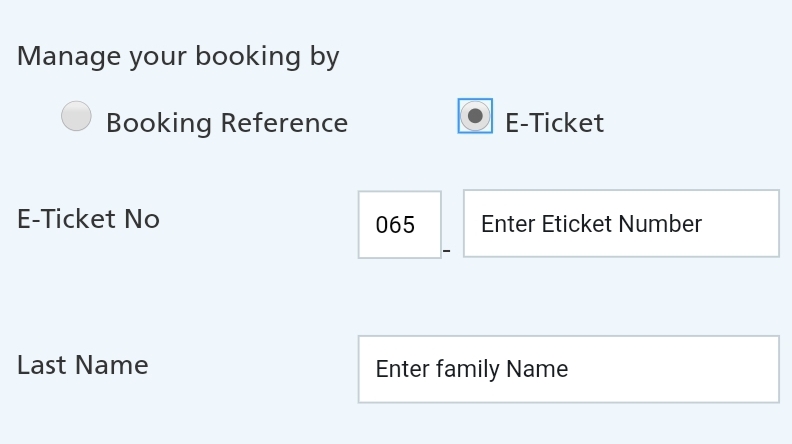The image size is (792, 444).
Task: Click the "E-Ticket No" field label
Action: (x=88, y=219)
